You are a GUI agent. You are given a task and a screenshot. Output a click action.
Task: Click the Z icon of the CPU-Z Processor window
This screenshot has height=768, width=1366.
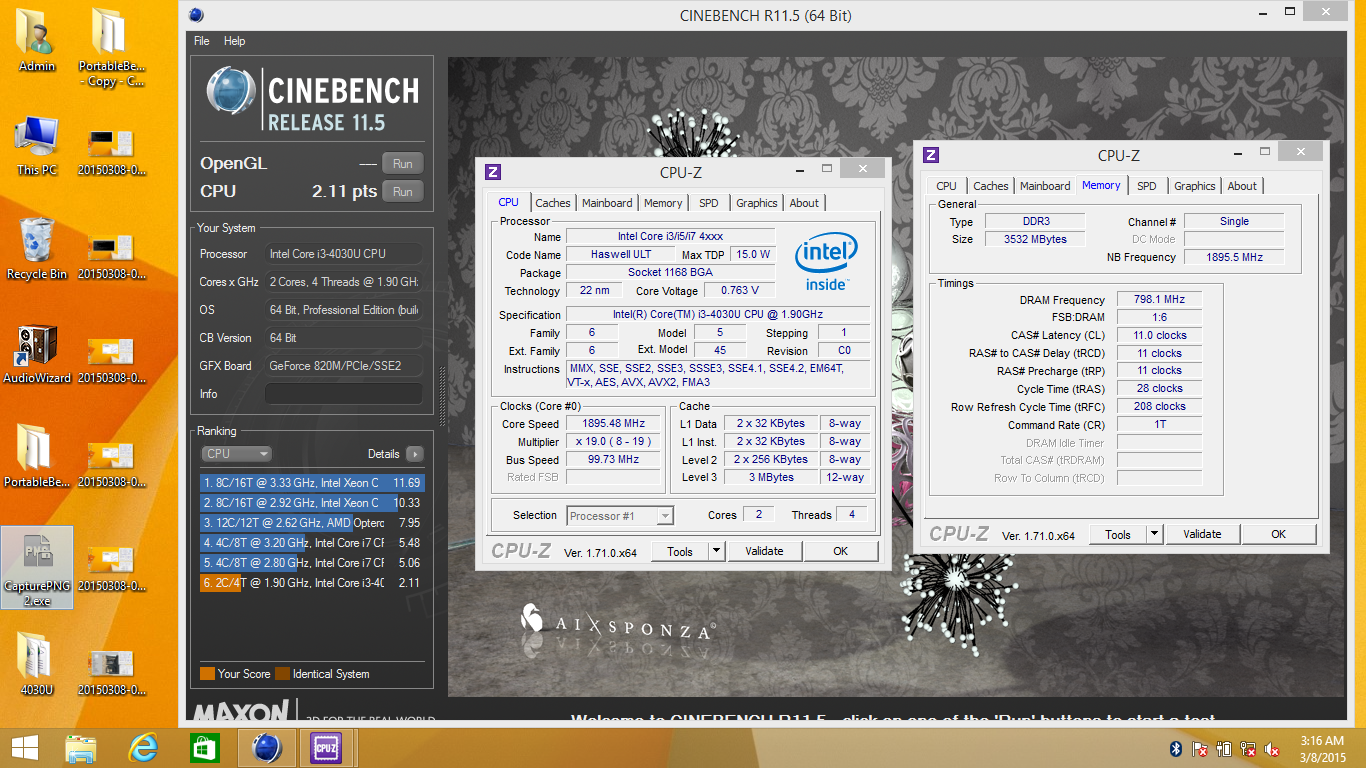(x=492, y=172)
